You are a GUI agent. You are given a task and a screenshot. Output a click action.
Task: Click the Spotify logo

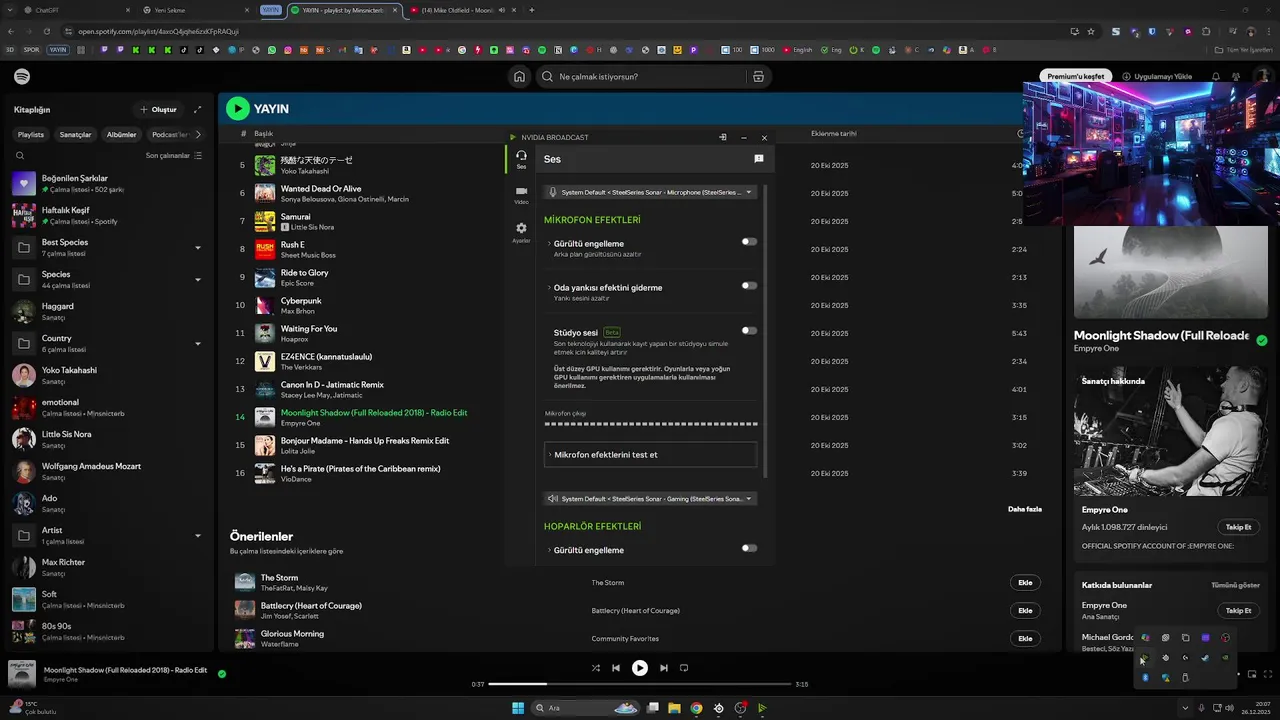(x=22, y=76)
